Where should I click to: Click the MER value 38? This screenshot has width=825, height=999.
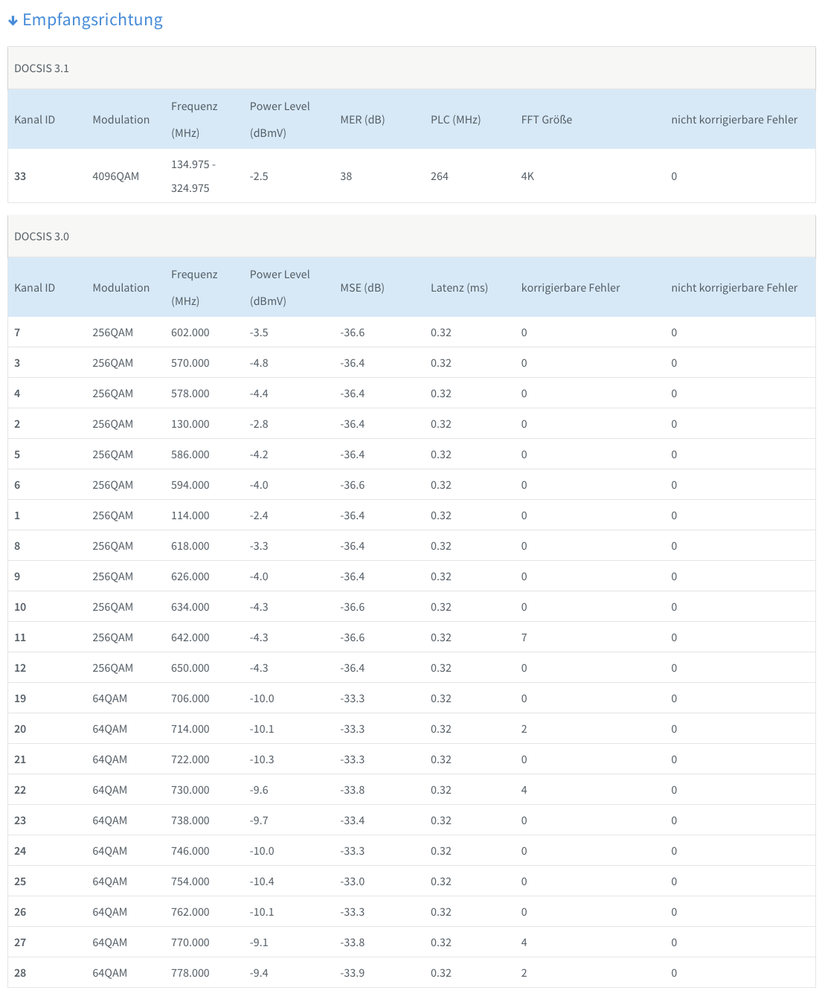pos(346,176)
